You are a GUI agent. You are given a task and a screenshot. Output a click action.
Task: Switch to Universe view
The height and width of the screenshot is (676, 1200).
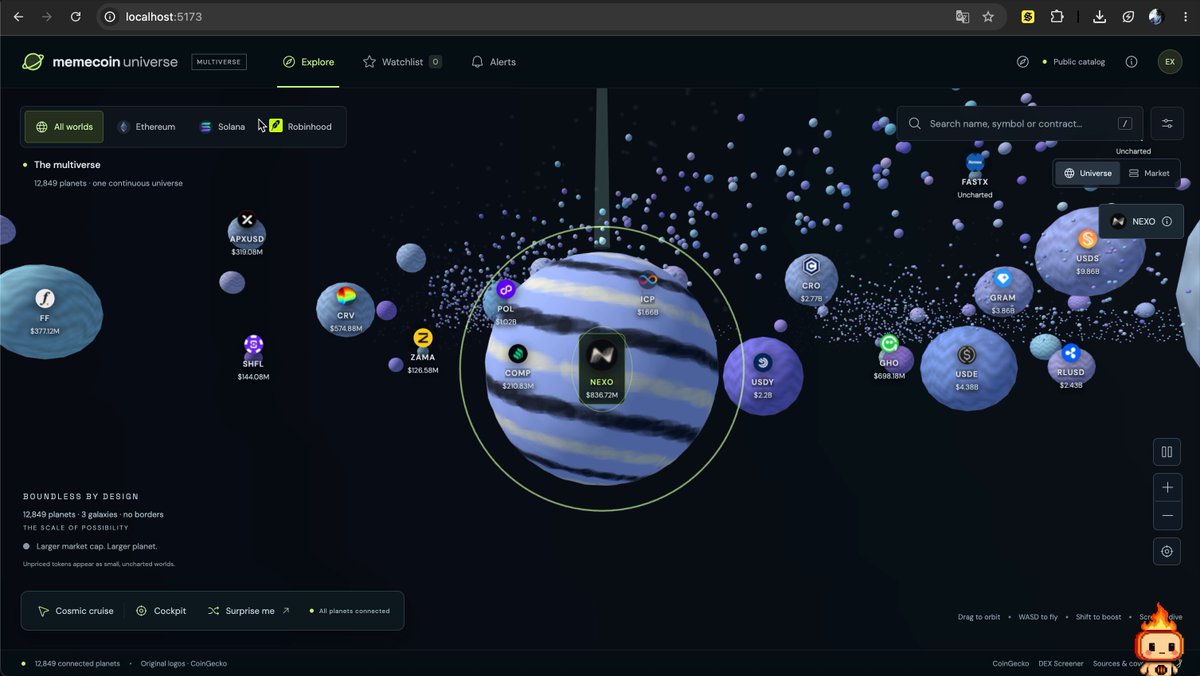coord(1087,173)
